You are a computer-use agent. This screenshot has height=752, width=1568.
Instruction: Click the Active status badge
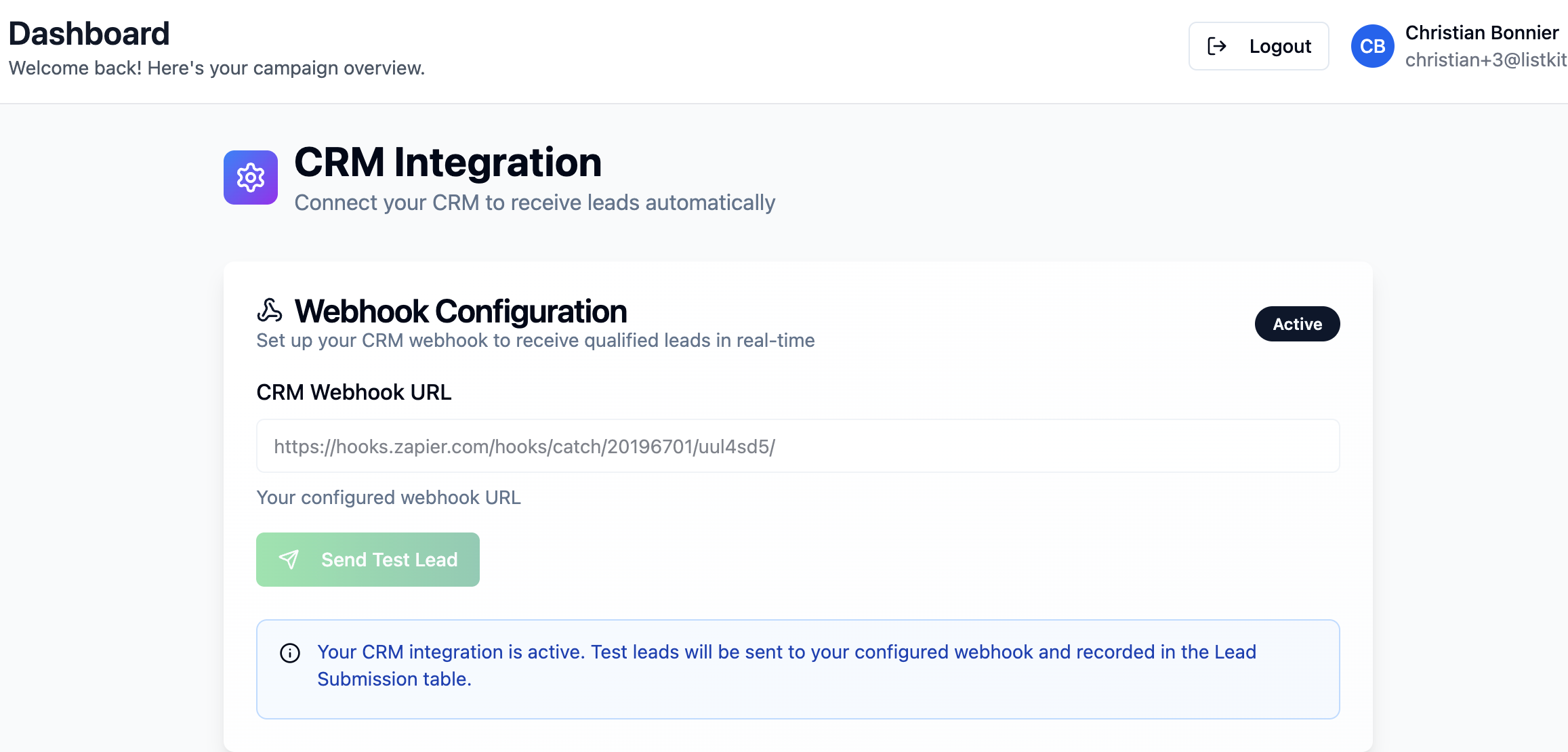pos(1297,324)
